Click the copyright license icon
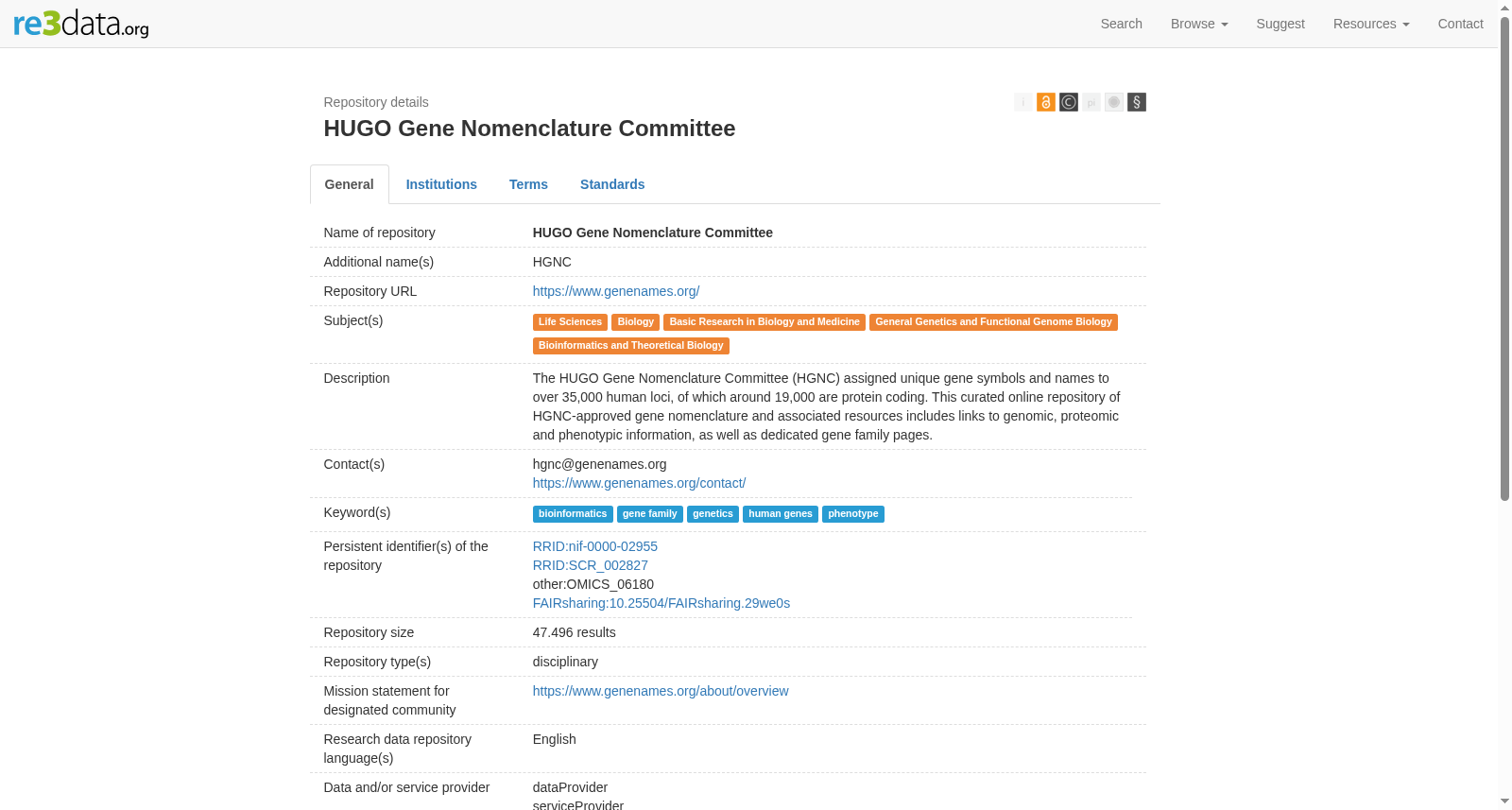This screenshot has width=1512, height=810. pyautogui.click(x=1069, y=102)
